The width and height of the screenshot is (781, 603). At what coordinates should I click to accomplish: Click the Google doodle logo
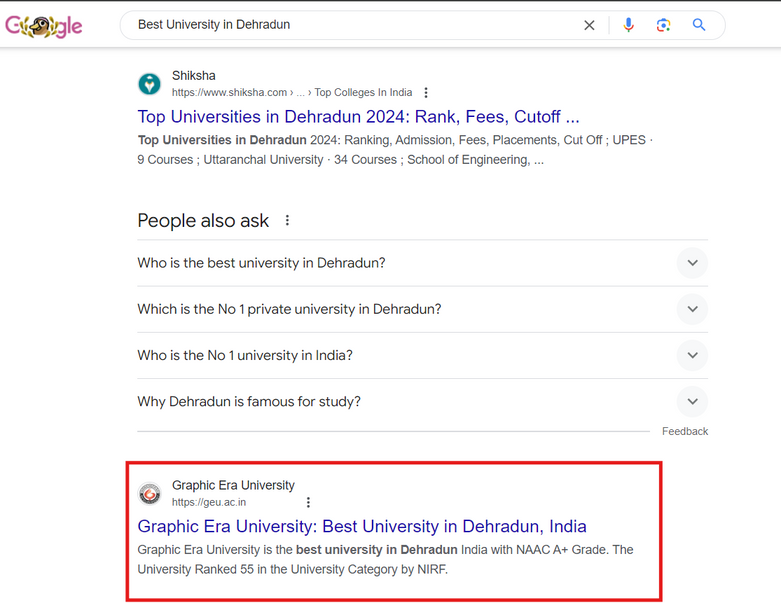coord(44,26)
